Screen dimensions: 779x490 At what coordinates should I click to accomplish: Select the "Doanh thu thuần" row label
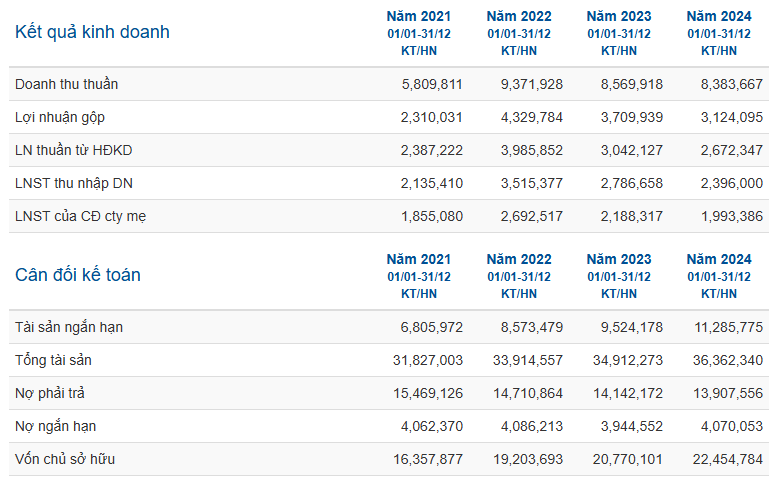[x=66, y=84]
